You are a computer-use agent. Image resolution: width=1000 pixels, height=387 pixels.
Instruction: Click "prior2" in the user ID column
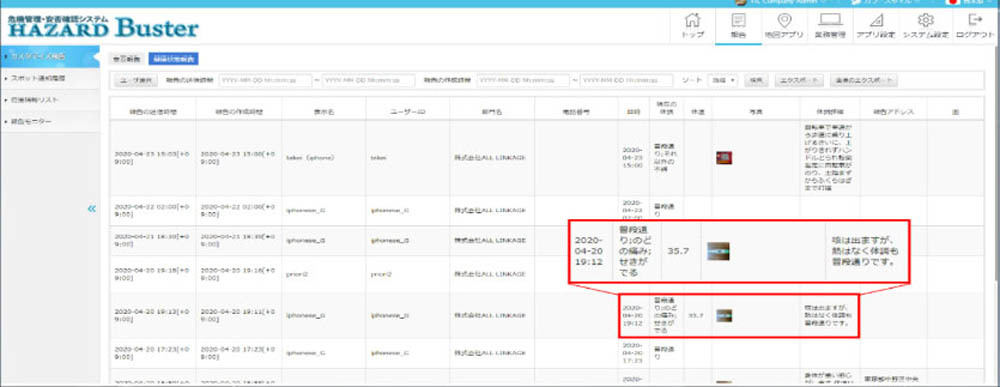[x=381, y=274]
